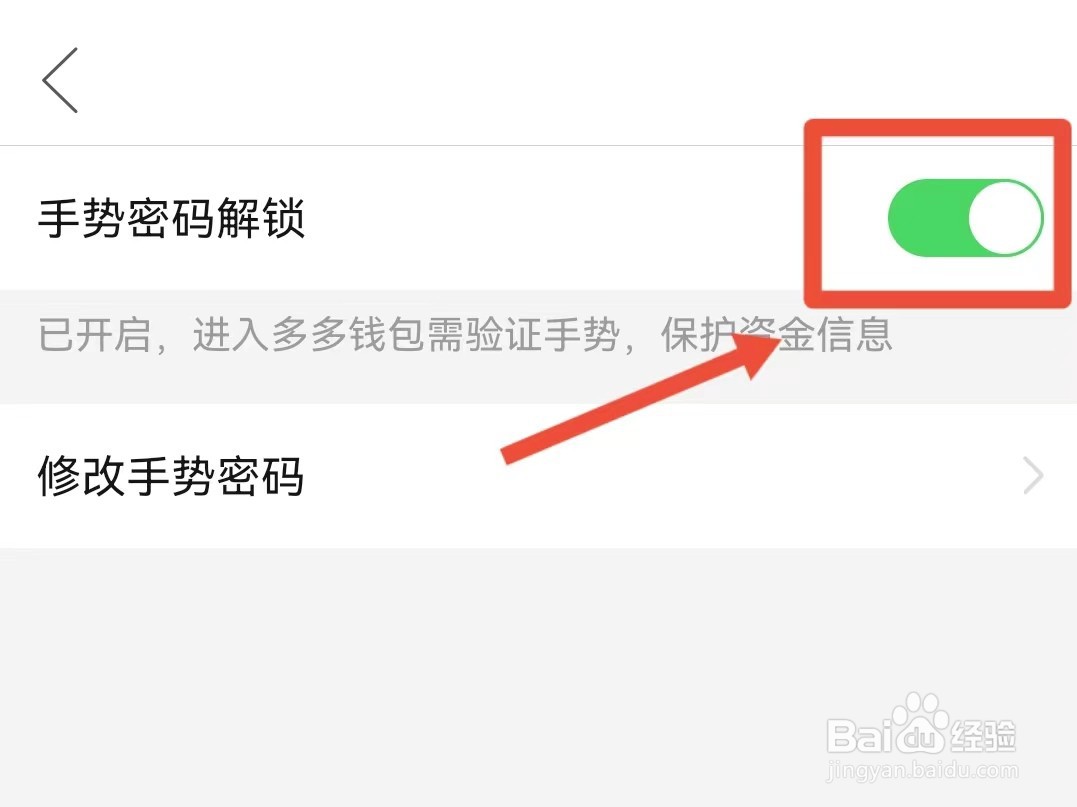Viewport: 1077px width, 807px height.
Task: Turn off the 手势密码解锁 switch
Action: pos(966,218)
